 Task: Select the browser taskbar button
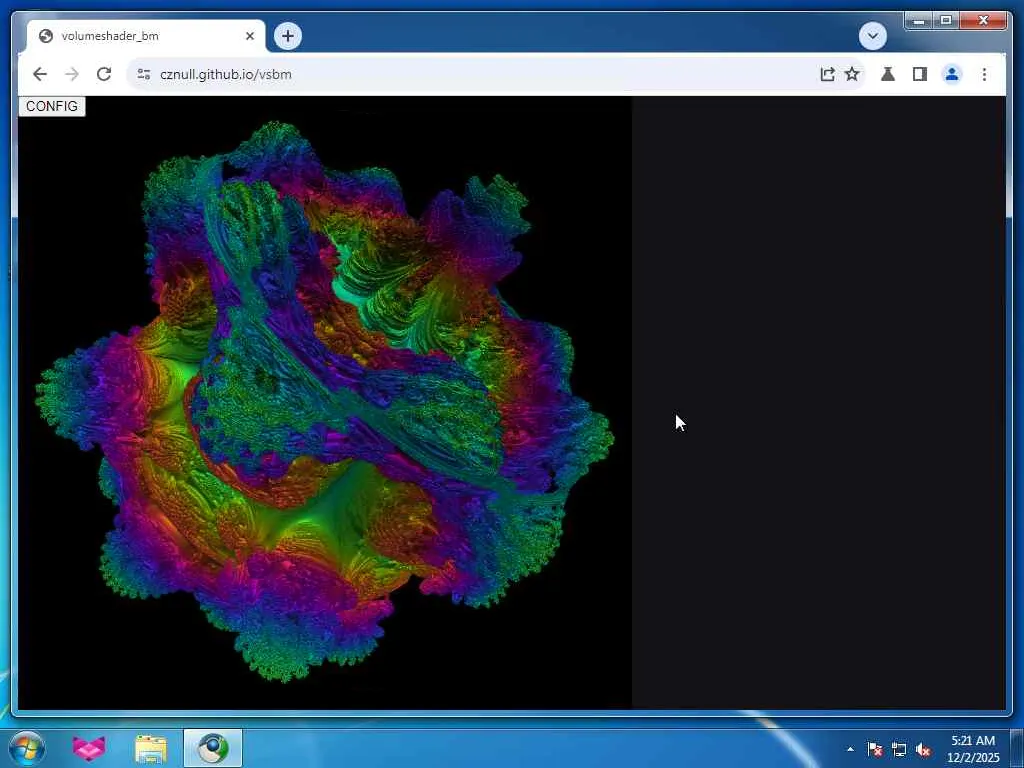coord(213,748)
